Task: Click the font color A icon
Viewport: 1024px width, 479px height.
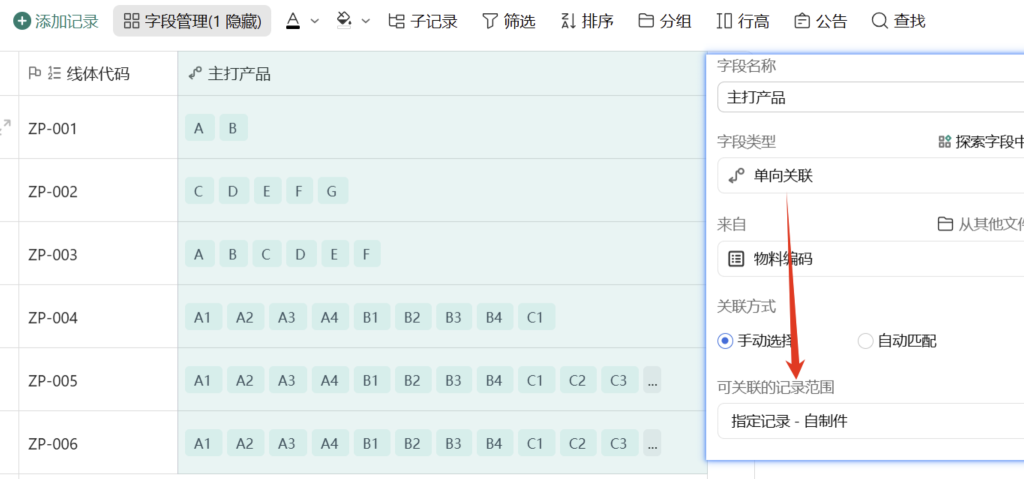Action: coord(293,21)
